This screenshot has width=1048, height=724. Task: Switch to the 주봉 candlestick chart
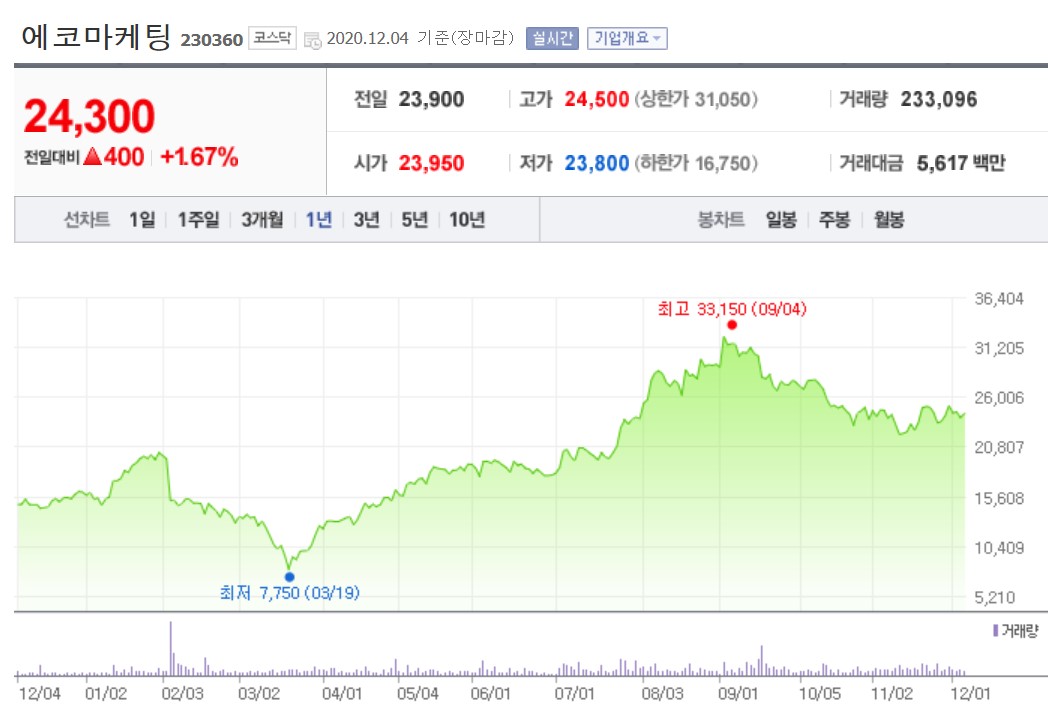pyautogui.click(x=834, y=219)
